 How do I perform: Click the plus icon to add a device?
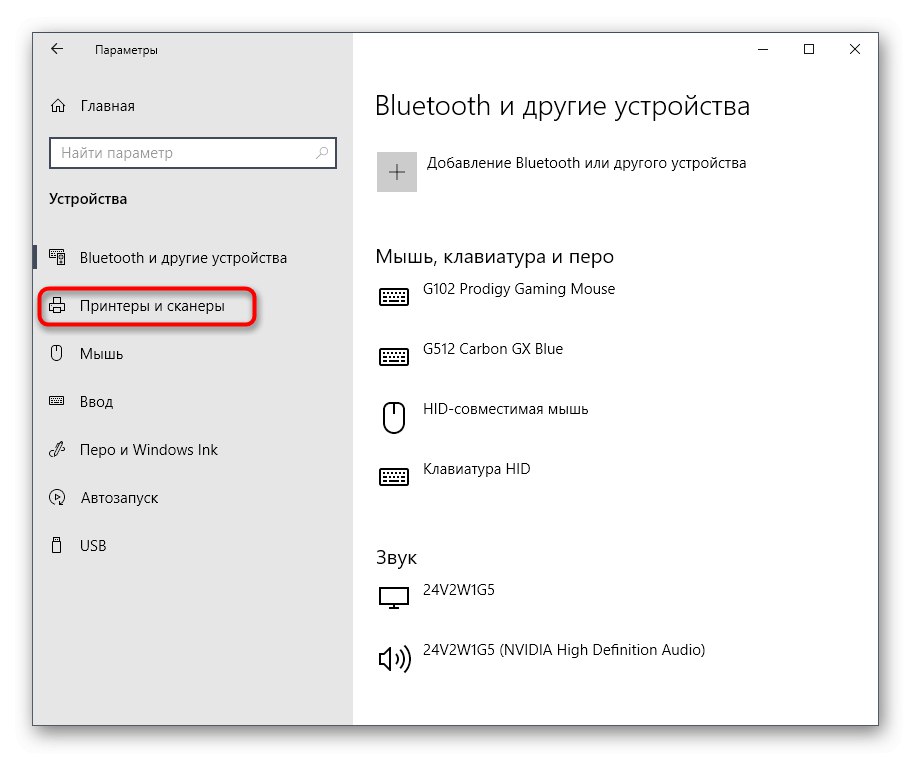pyautogui.click(x=396, y=171)
